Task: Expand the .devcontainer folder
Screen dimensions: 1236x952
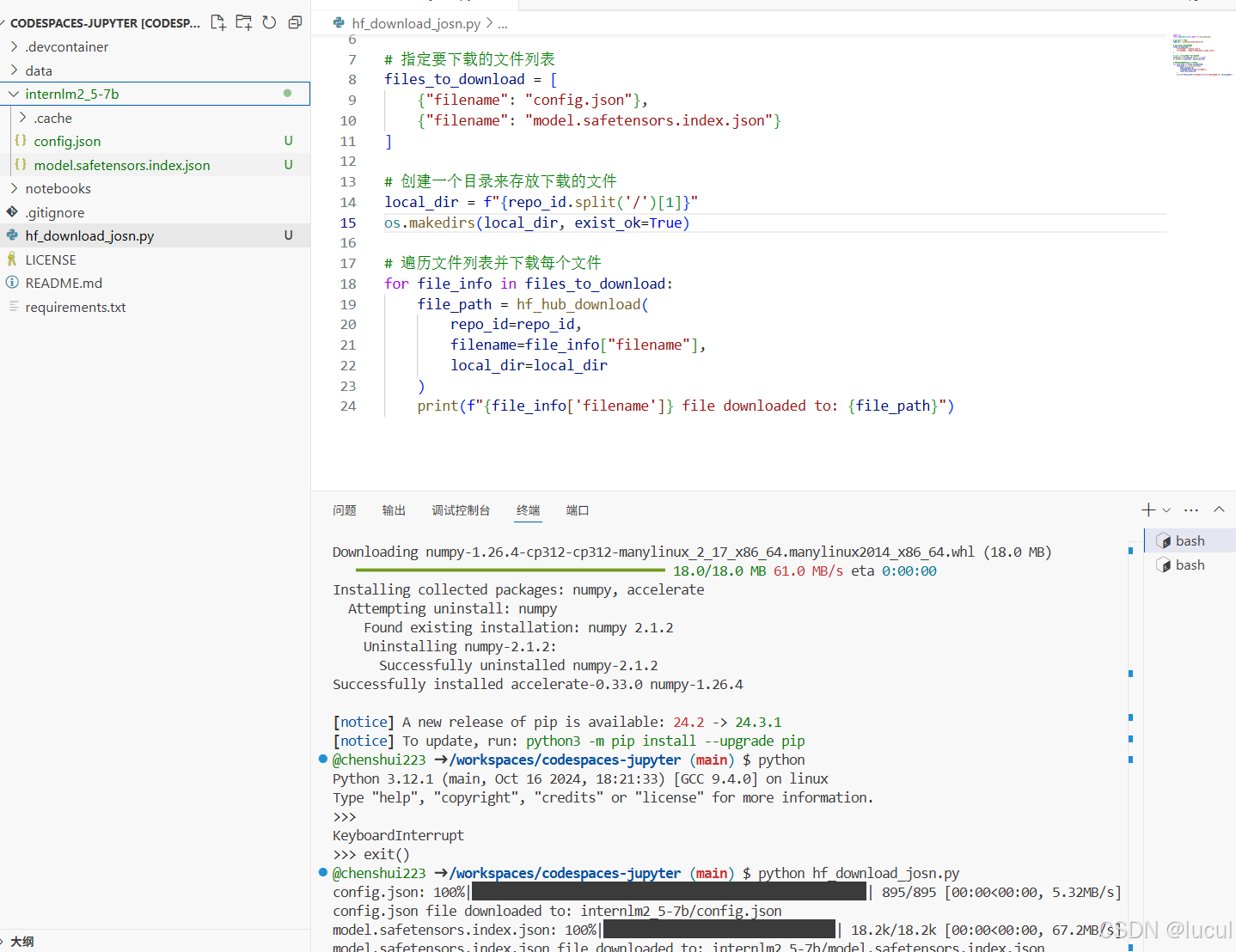Action: (x=14, y=46)
